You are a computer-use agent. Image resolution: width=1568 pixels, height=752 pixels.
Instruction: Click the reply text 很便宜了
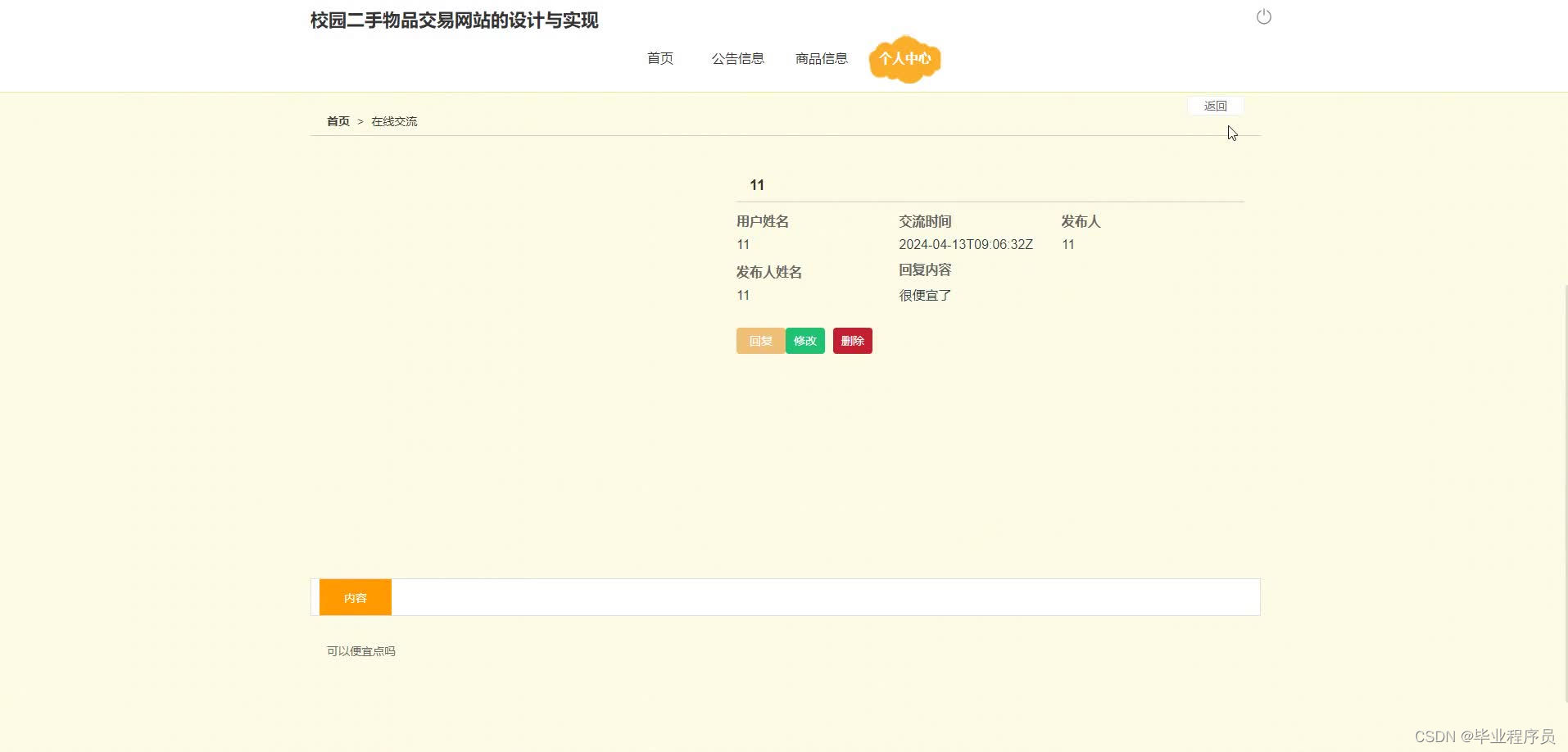(x=925, y=295)
